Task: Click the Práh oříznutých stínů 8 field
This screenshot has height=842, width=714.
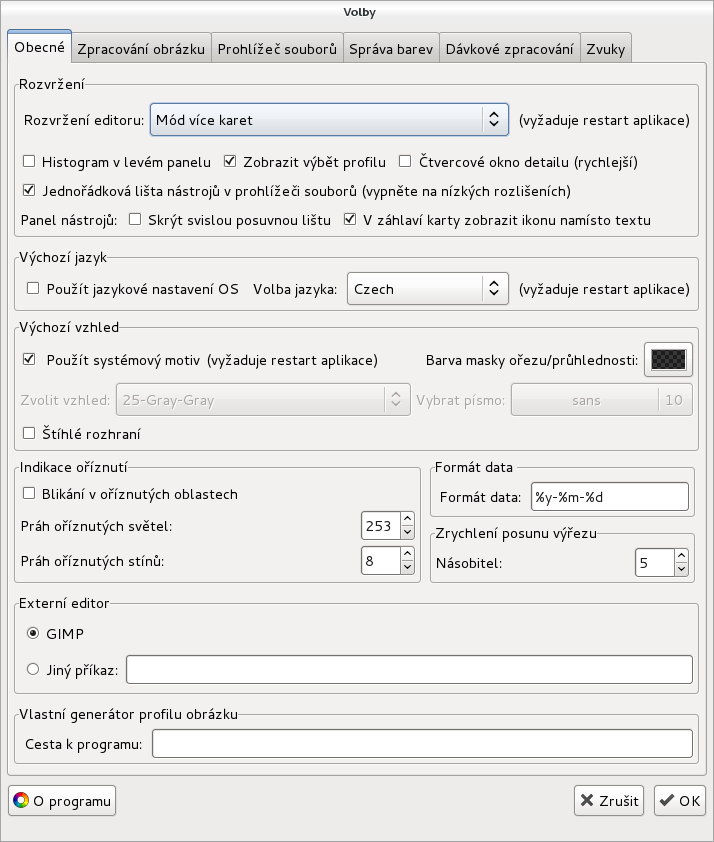Action: tap(381, 561)
